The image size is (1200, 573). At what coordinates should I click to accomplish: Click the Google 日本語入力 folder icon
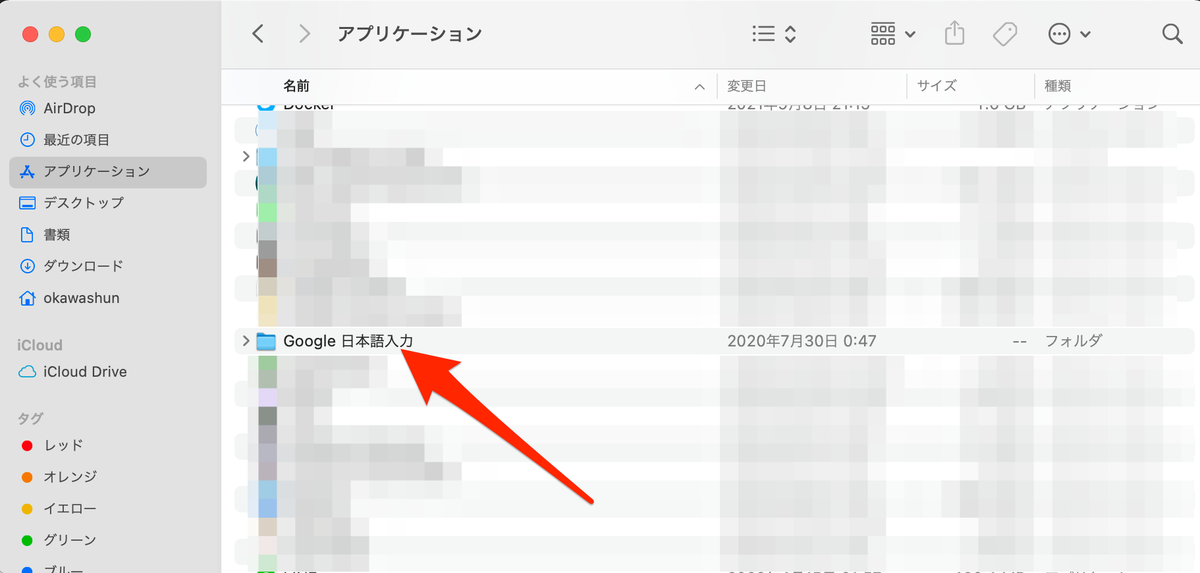click(266, 341)
